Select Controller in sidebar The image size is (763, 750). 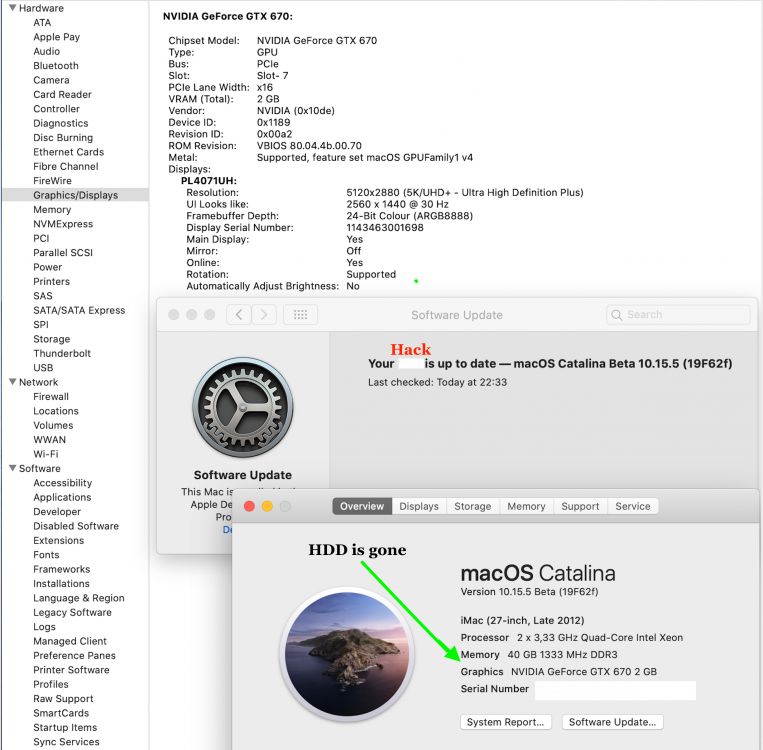56,109
